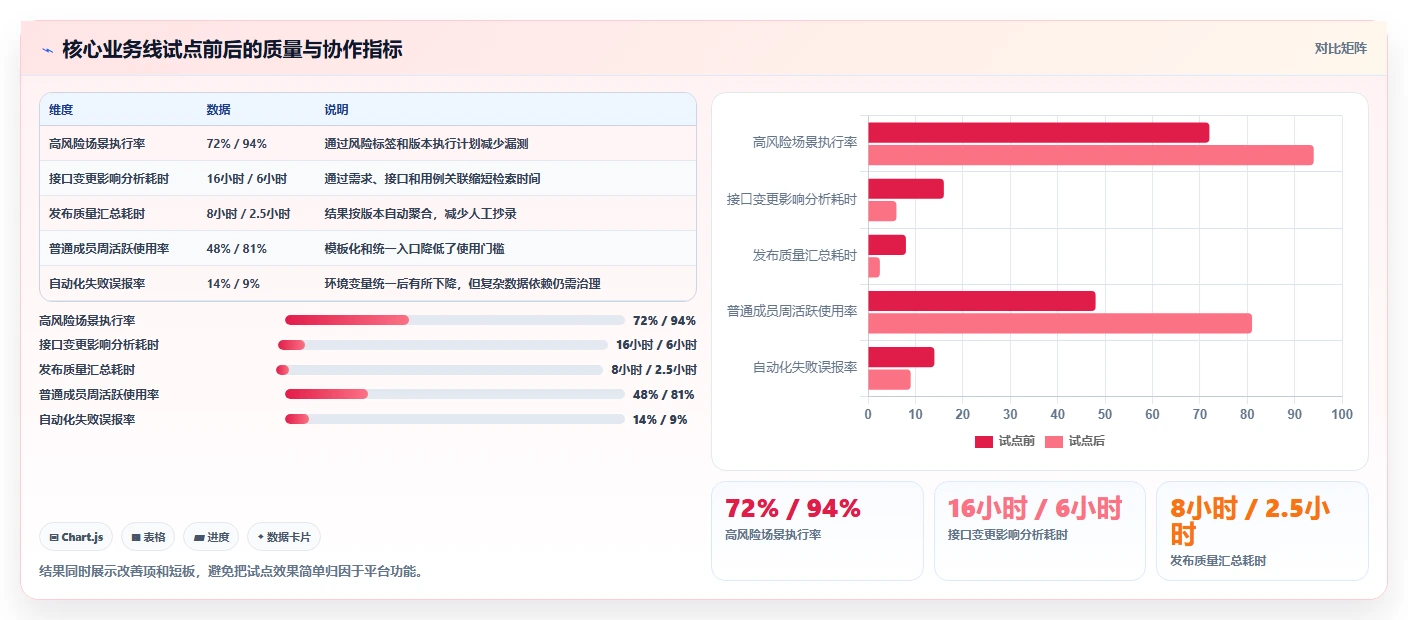Select the 72% / 94% table cell
1408x620 pixels.
coord(236,144)
